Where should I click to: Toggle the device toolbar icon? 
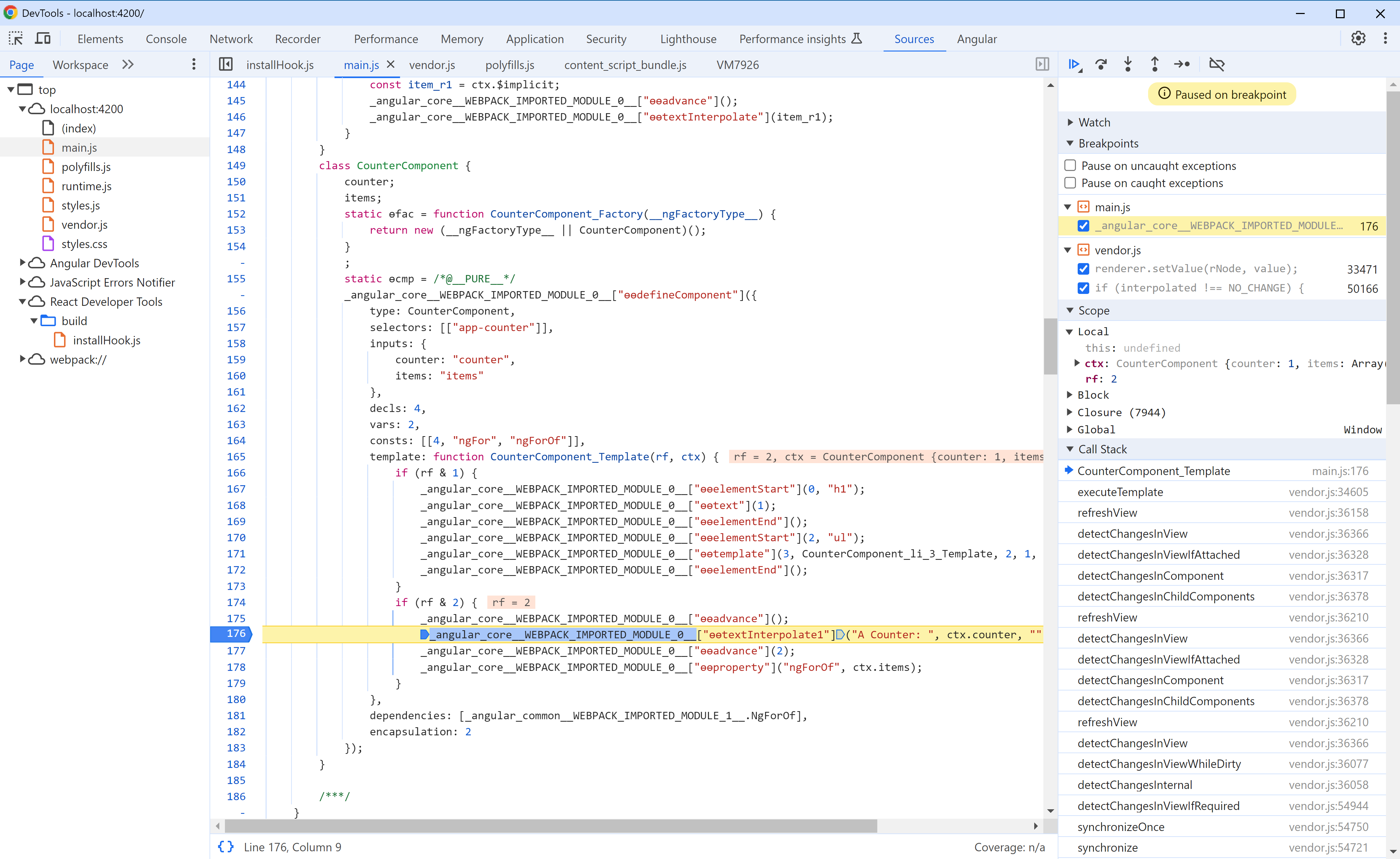43,39
